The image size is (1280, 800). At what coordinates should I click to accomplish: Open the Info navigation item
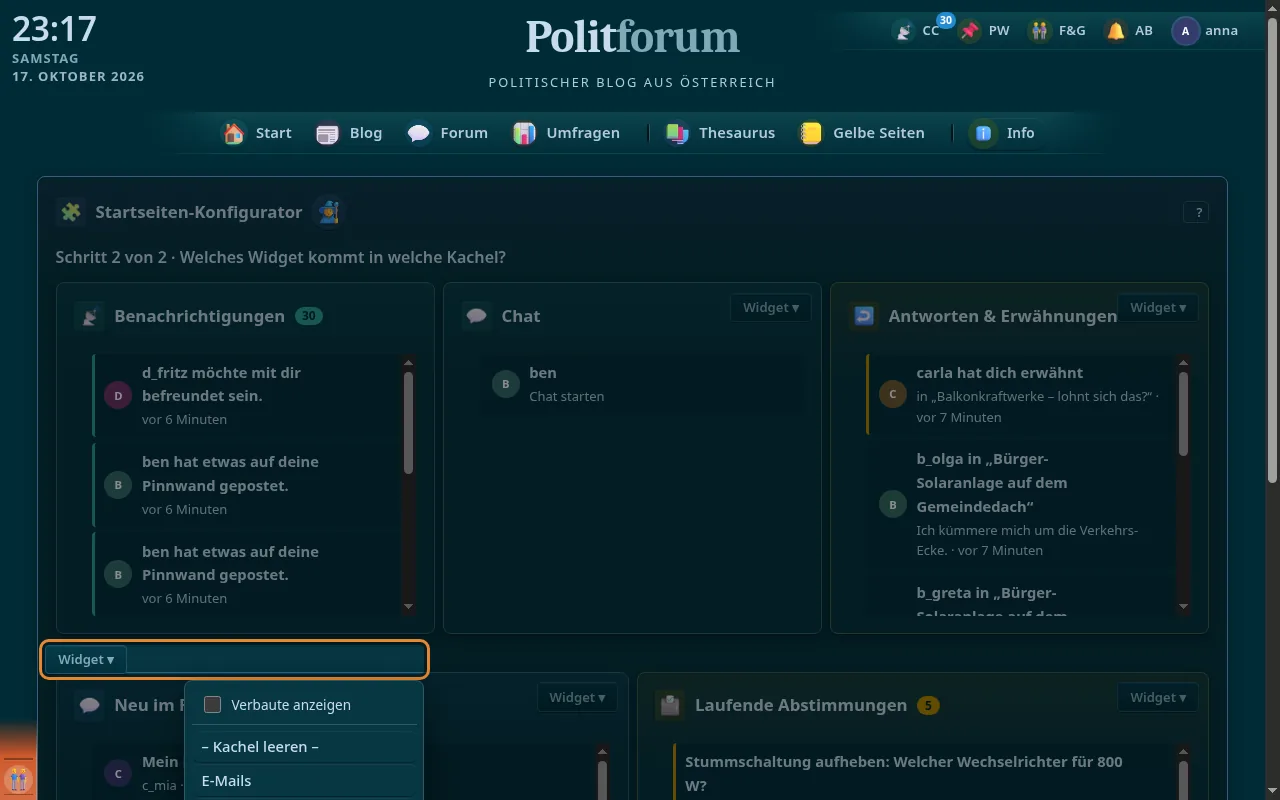(1002, 133)
